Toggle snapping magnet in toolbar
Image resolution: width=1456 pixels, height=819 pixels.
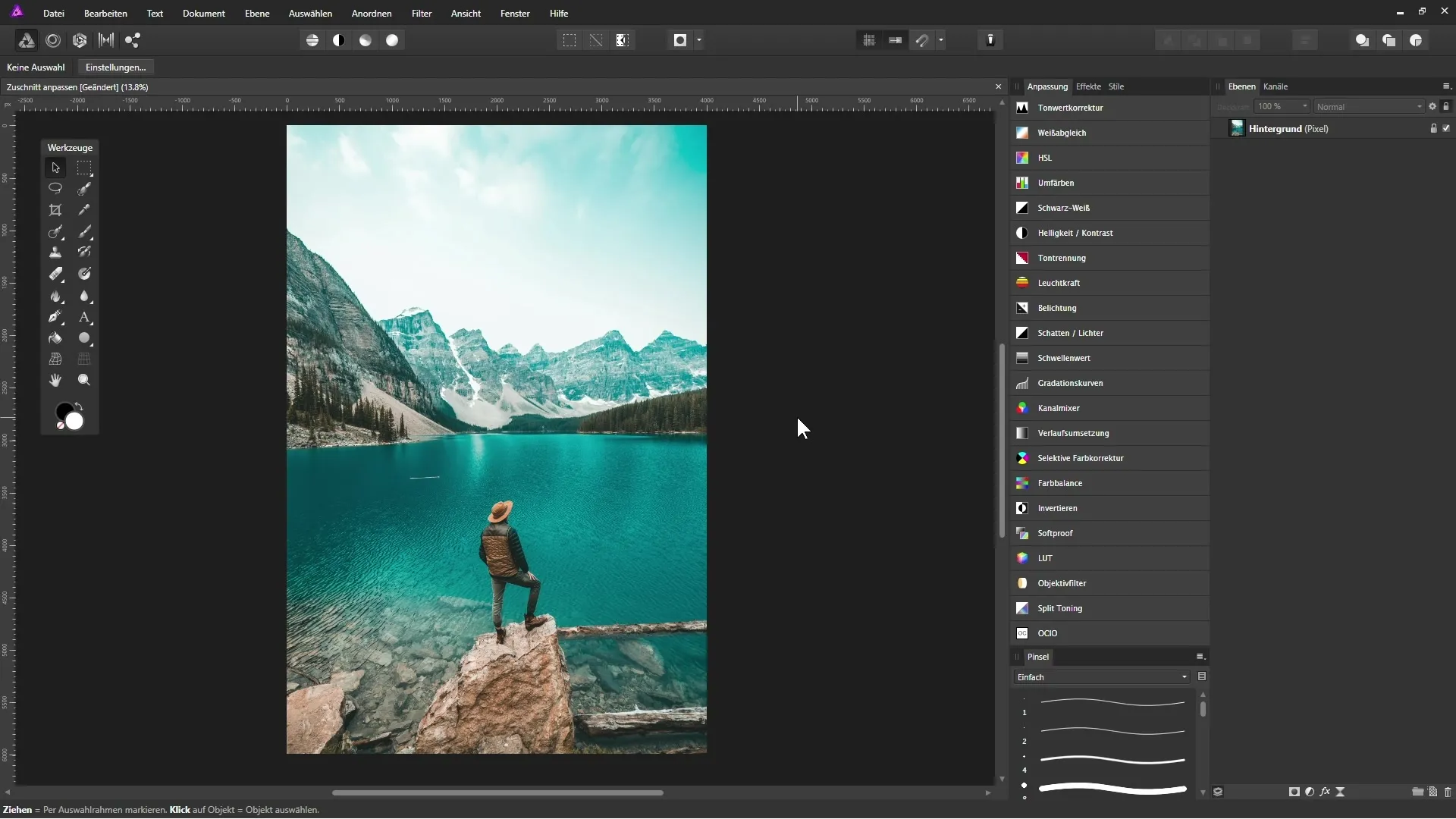922,40
